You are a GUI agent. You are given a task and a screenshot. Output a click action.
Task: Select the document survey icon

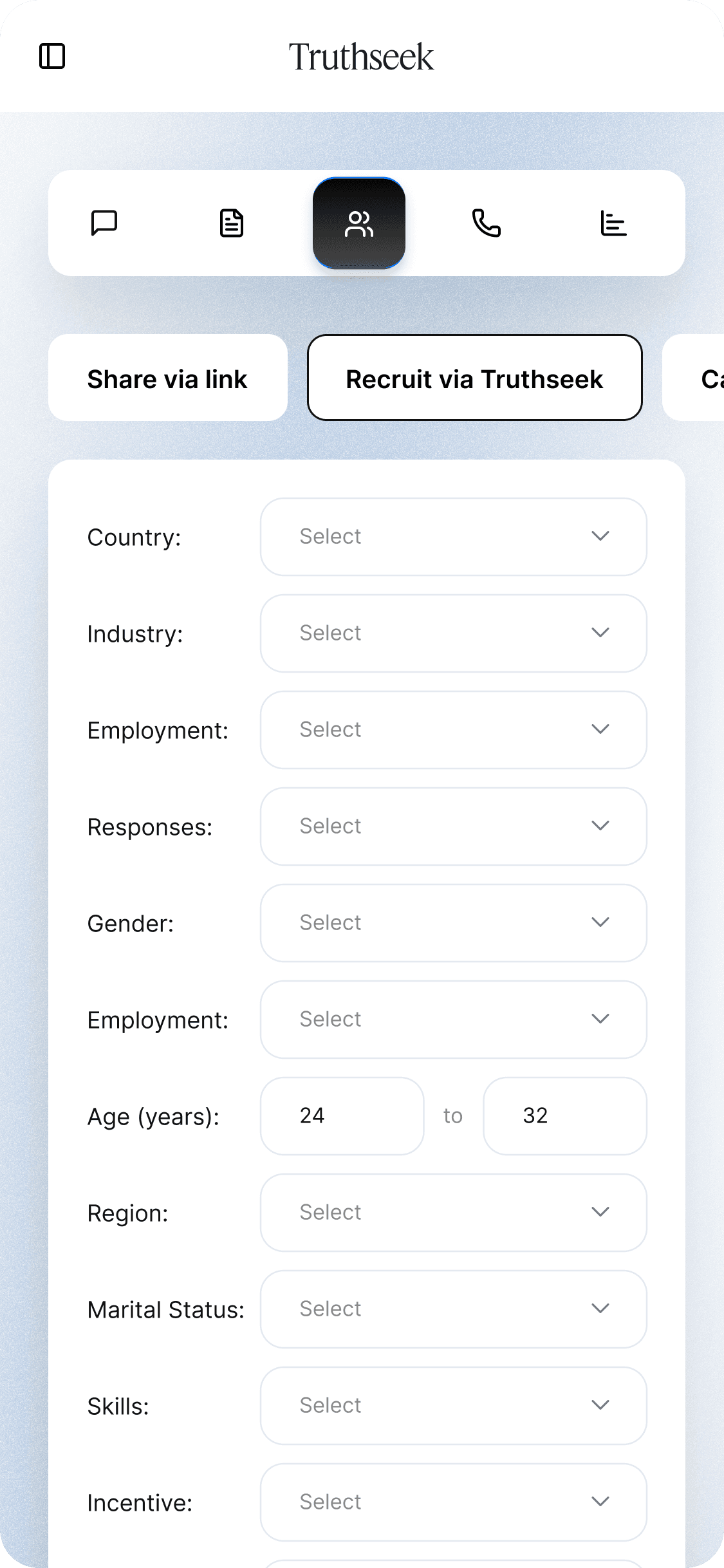point(232,223)
